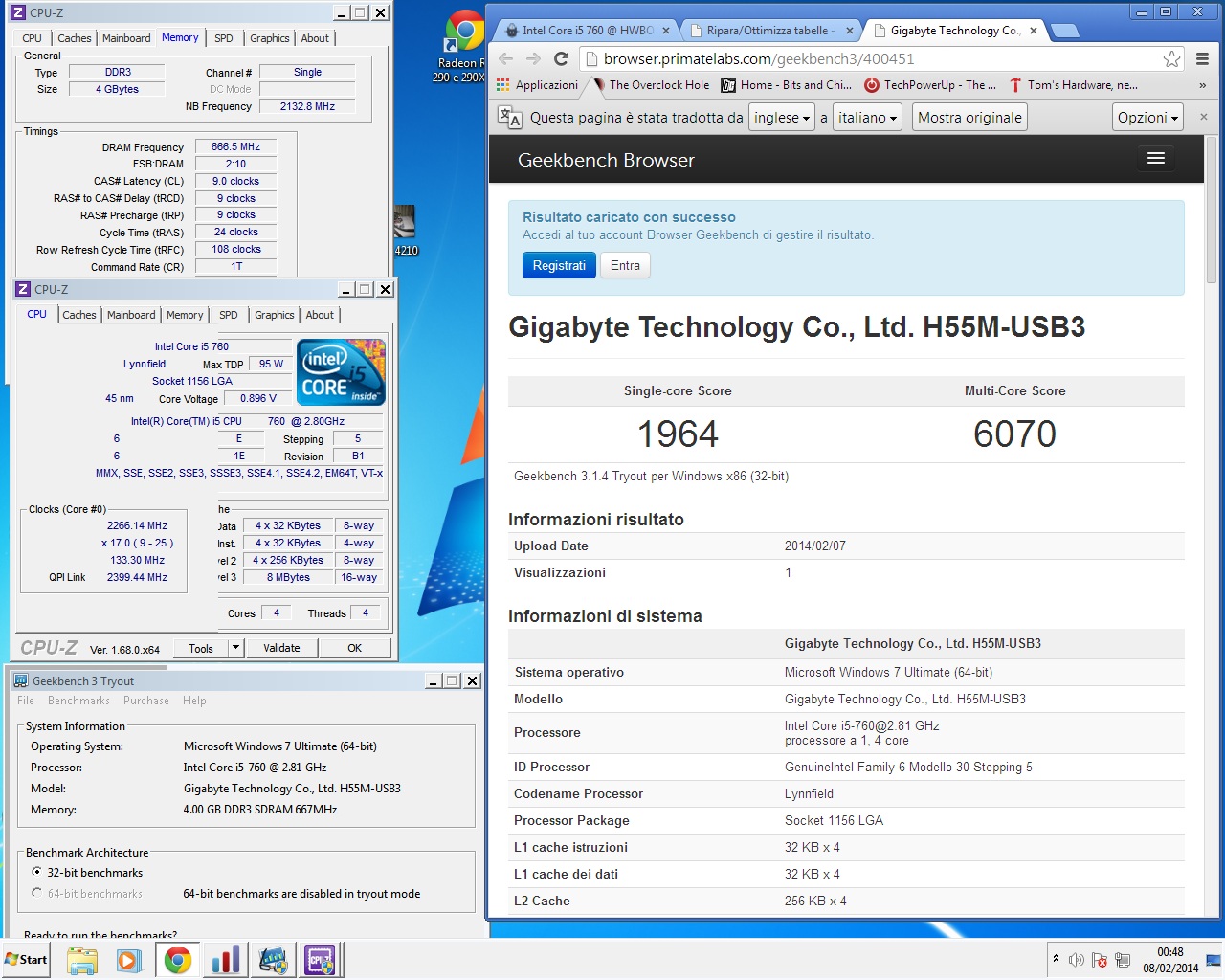Open Home - Bits and Chips bookmark
Image resolution: width=1225 pixels, height=980 pixels.
click(786, 85)
